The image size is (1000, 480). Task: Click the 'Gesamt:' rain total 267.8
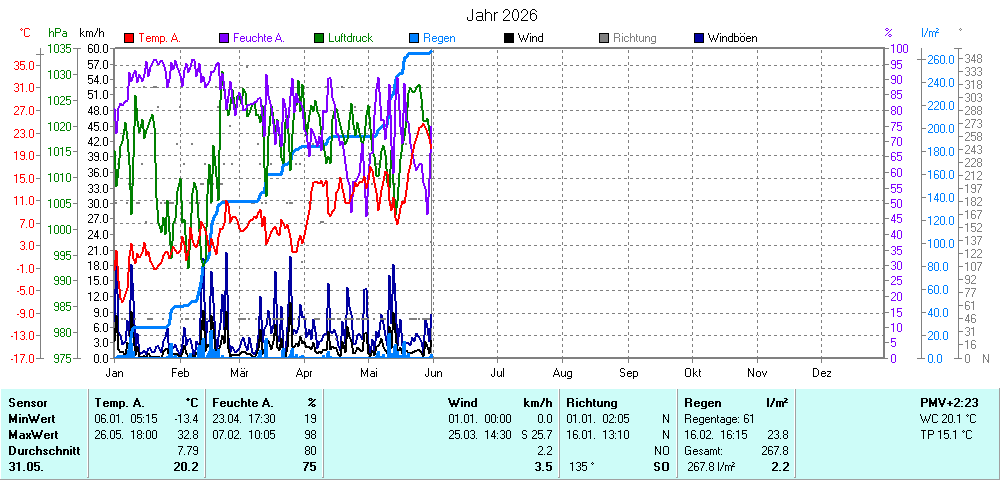(x=778, y=451)
